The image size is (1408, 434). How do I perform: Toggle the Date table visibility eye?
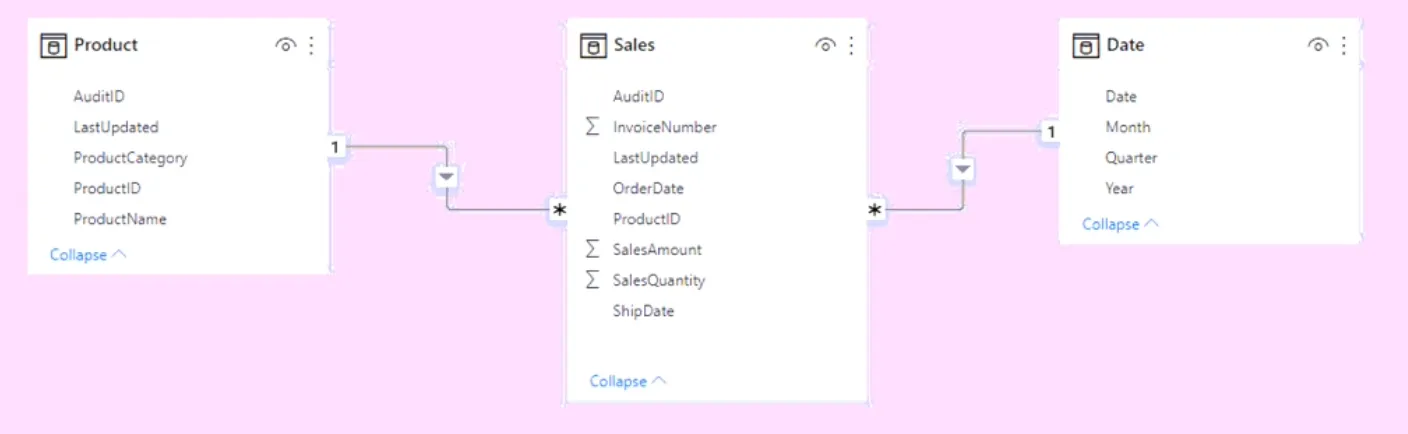click(x=1318, y=46)
